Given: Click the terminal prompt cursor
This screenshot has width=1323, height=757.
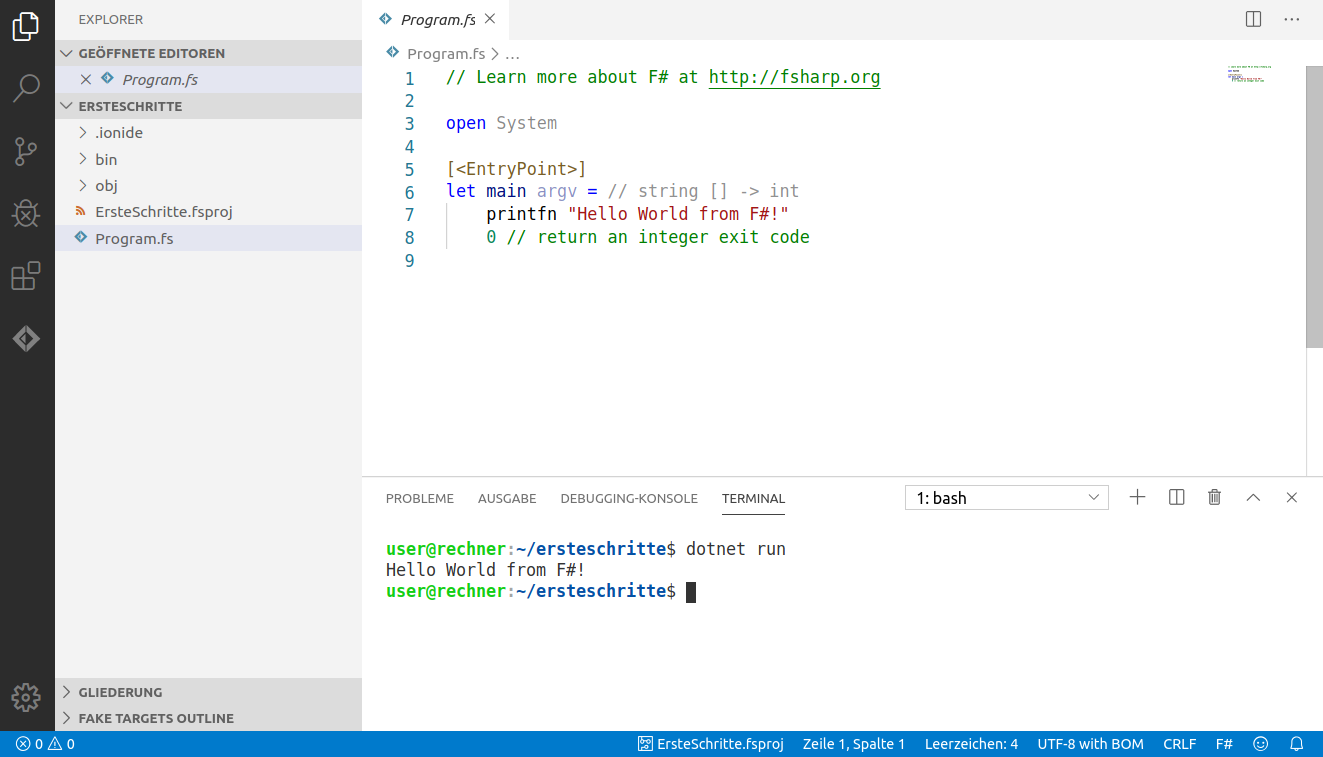Looking at the screenshot, I should tap(690, 592).
